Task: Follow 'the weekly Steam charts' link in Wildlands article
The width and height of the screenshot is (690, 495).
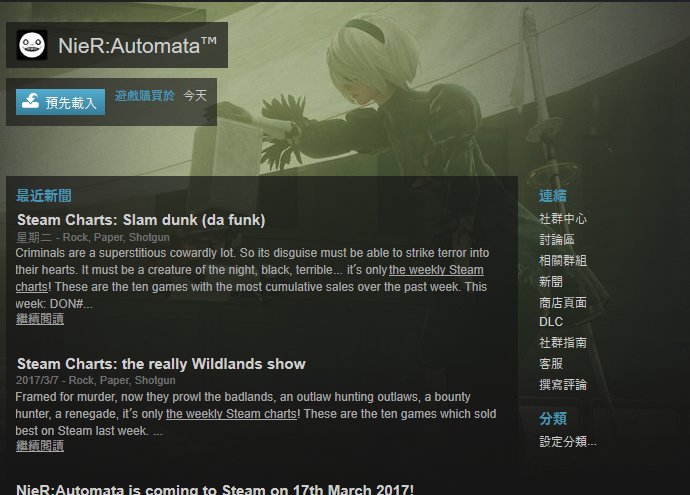Action: click(x=231, y=414)
